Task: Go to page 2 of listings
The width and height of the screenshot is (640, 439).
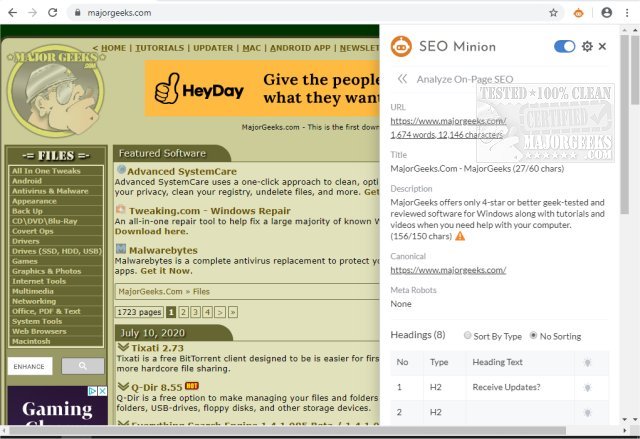Action: point(183,313)
